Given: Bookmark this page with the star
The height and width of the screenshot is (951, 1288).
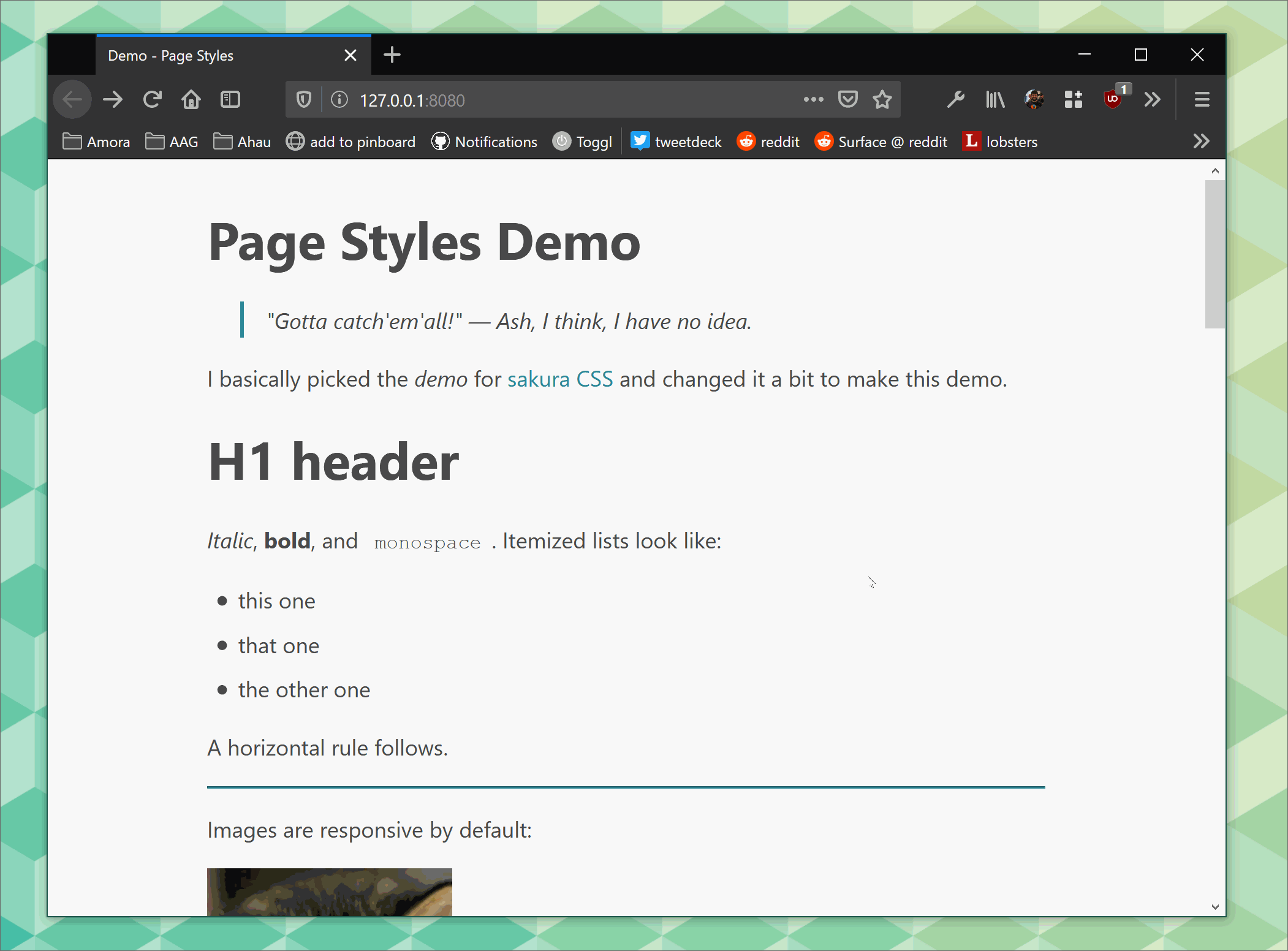Looking at the screenshot, I should pos(882,99).
